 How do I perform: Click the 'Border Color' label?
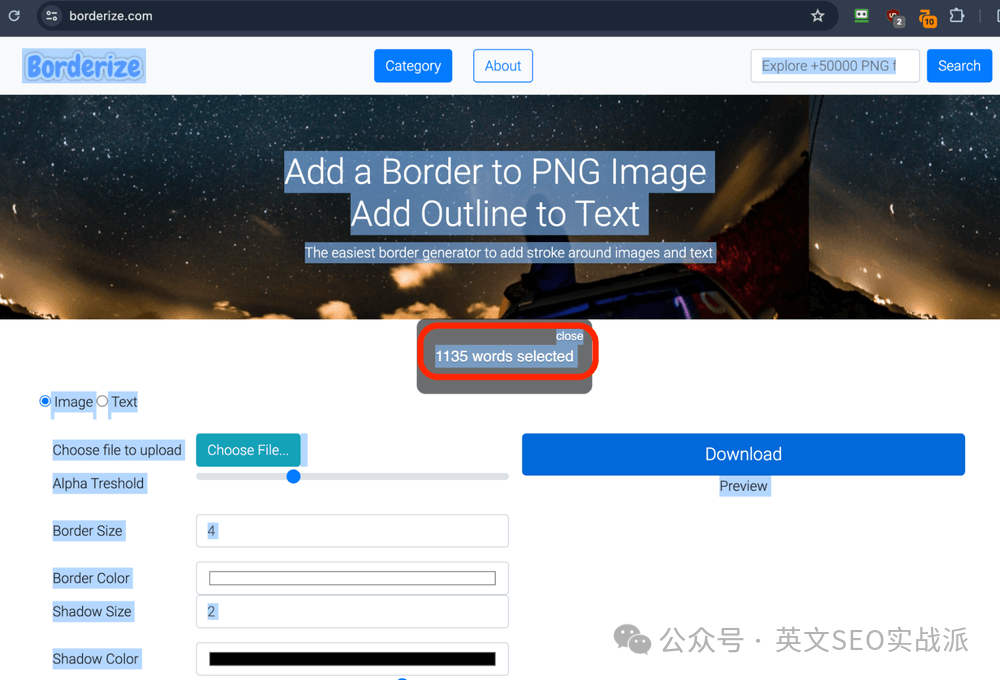pos(91,578)
